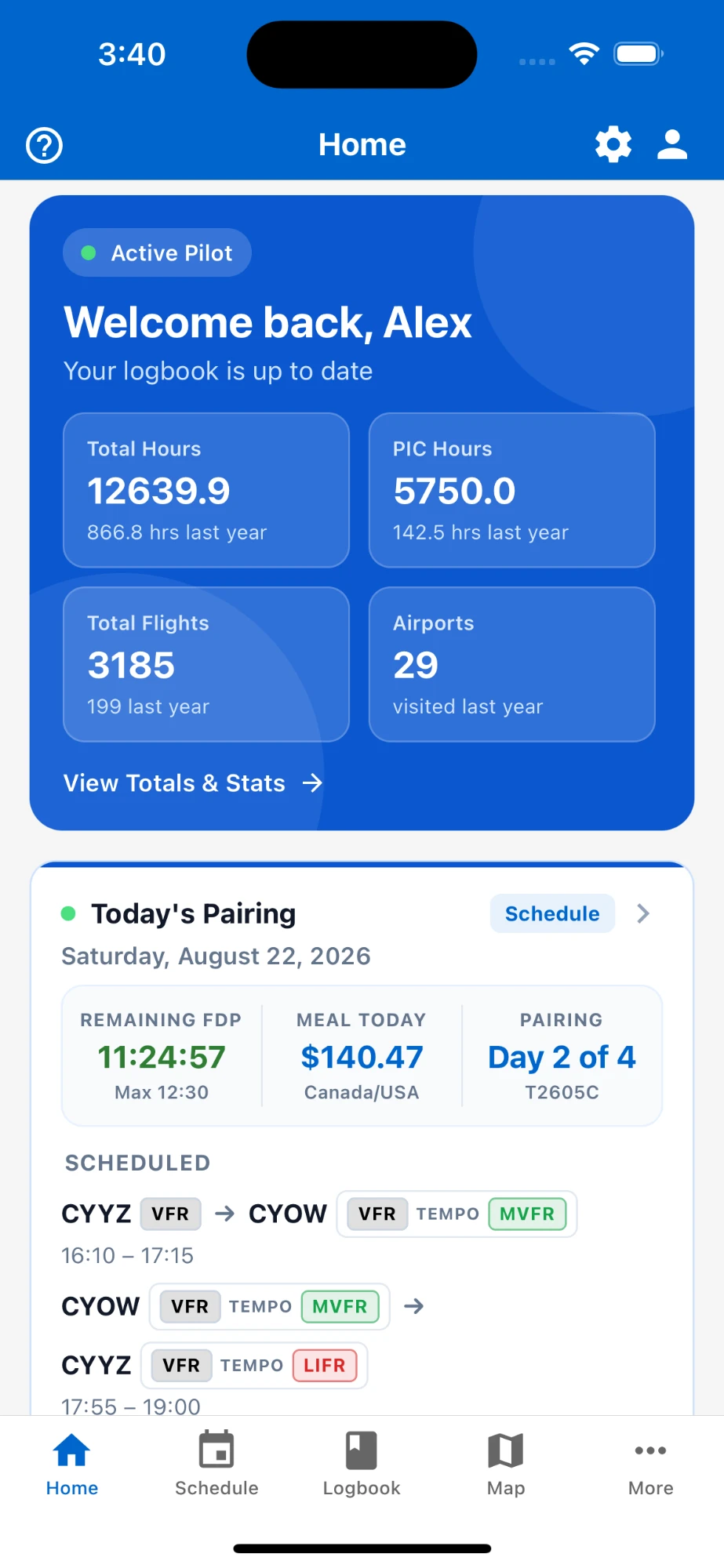Screen dimensions: 724x1568
Task: Open the help question mark icon
Action: pyautogui.click(x=45, y=146)
